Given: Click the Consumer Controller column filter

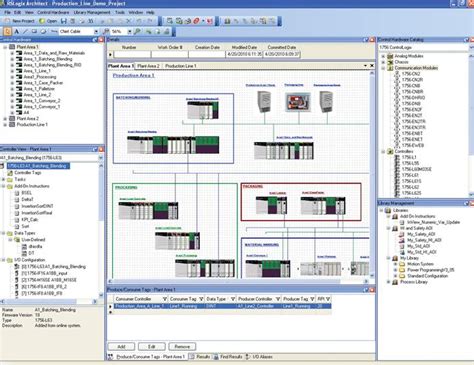Looking at the screenshot, I should point(165,299).
